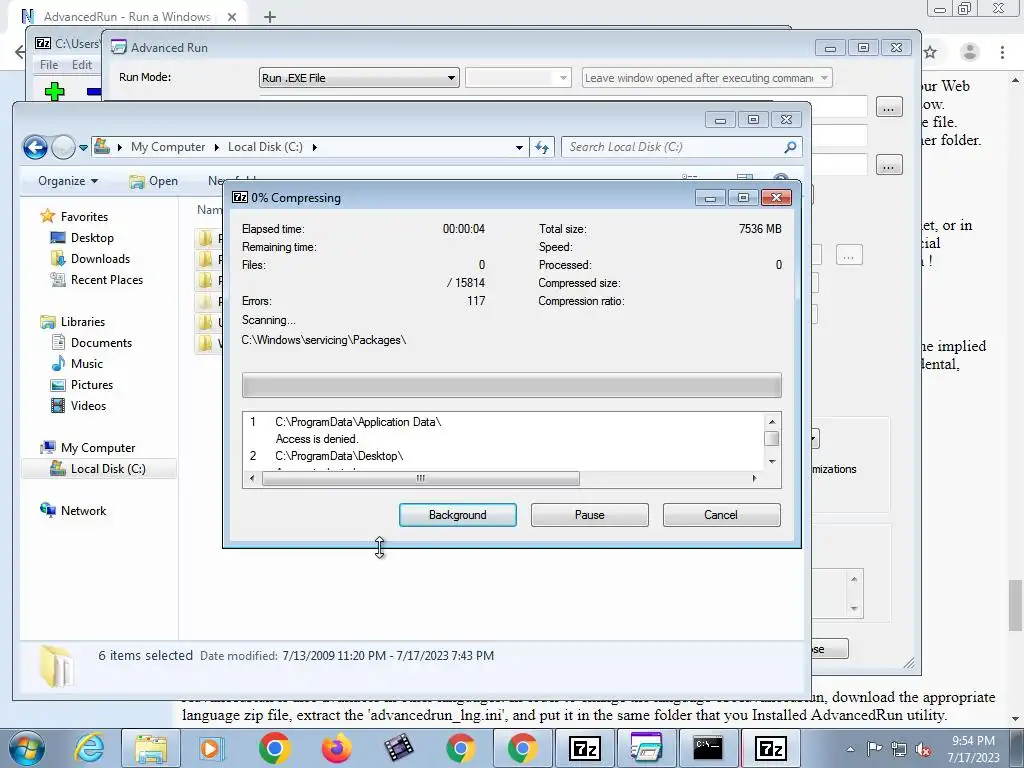Open the Organize menu

tap(67, 181)
